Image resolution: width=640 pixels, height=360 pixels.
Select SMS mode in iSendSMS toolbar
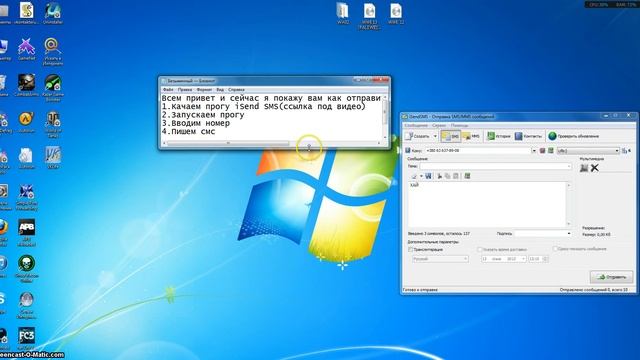451,136
